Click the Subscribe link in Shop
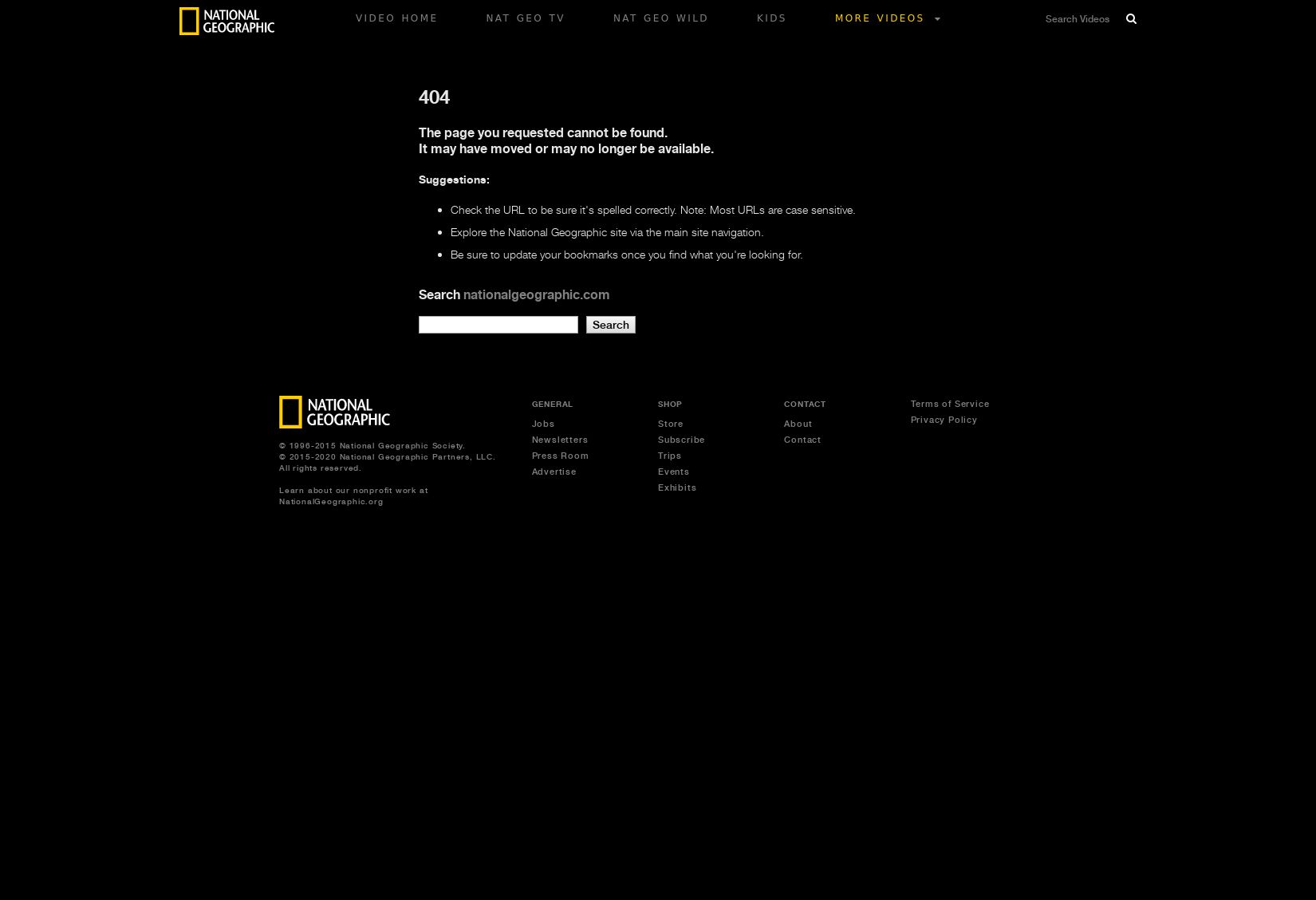Image resolution: width=1316 pixels, height=900 pixels. (x=681, y=440)
